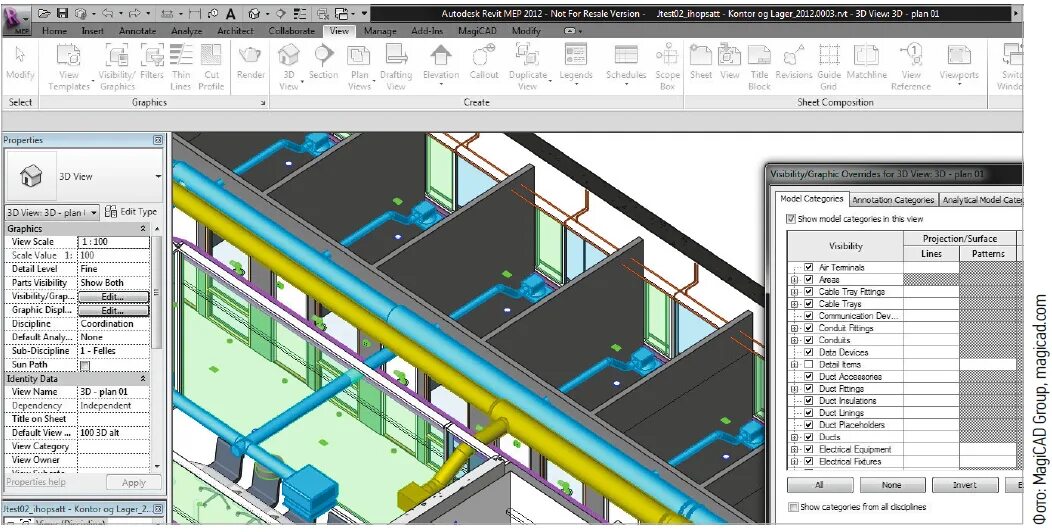Click Save icon in quick access toolbar
The image size is (1052, 532).
(62, 13)
